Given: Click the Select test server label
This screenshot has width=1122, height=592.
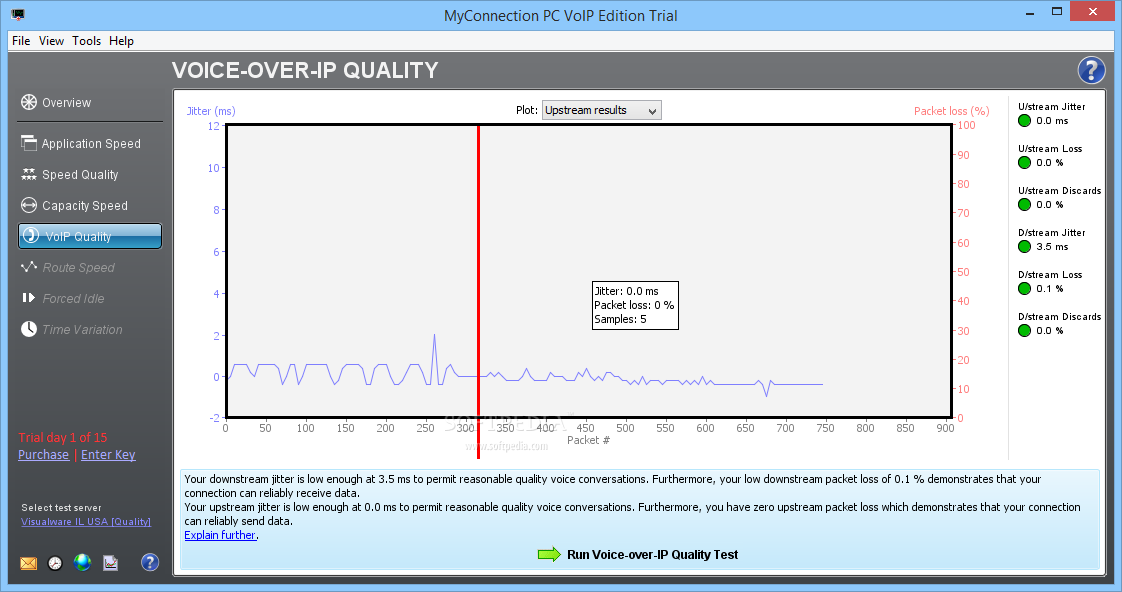Looking at the screenshot, I should point(62,508).
